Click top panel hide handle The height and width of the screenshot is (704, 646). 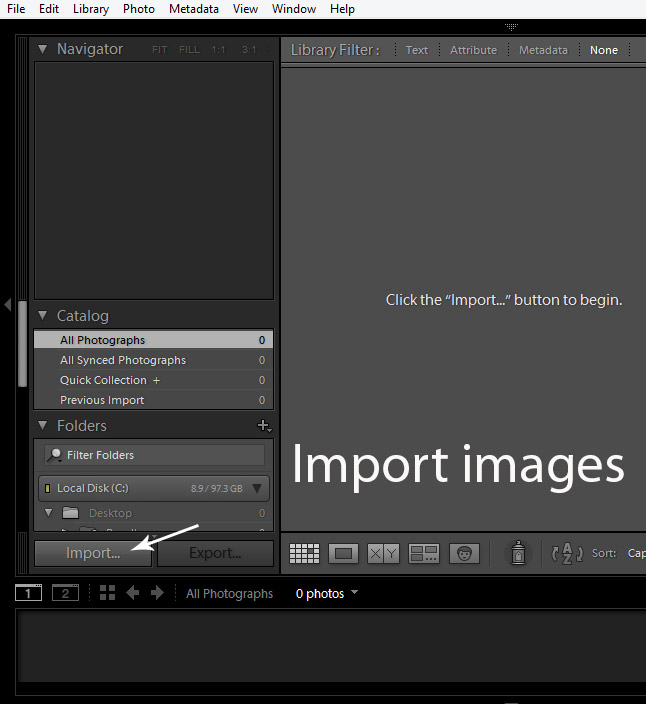coord(511,27)
